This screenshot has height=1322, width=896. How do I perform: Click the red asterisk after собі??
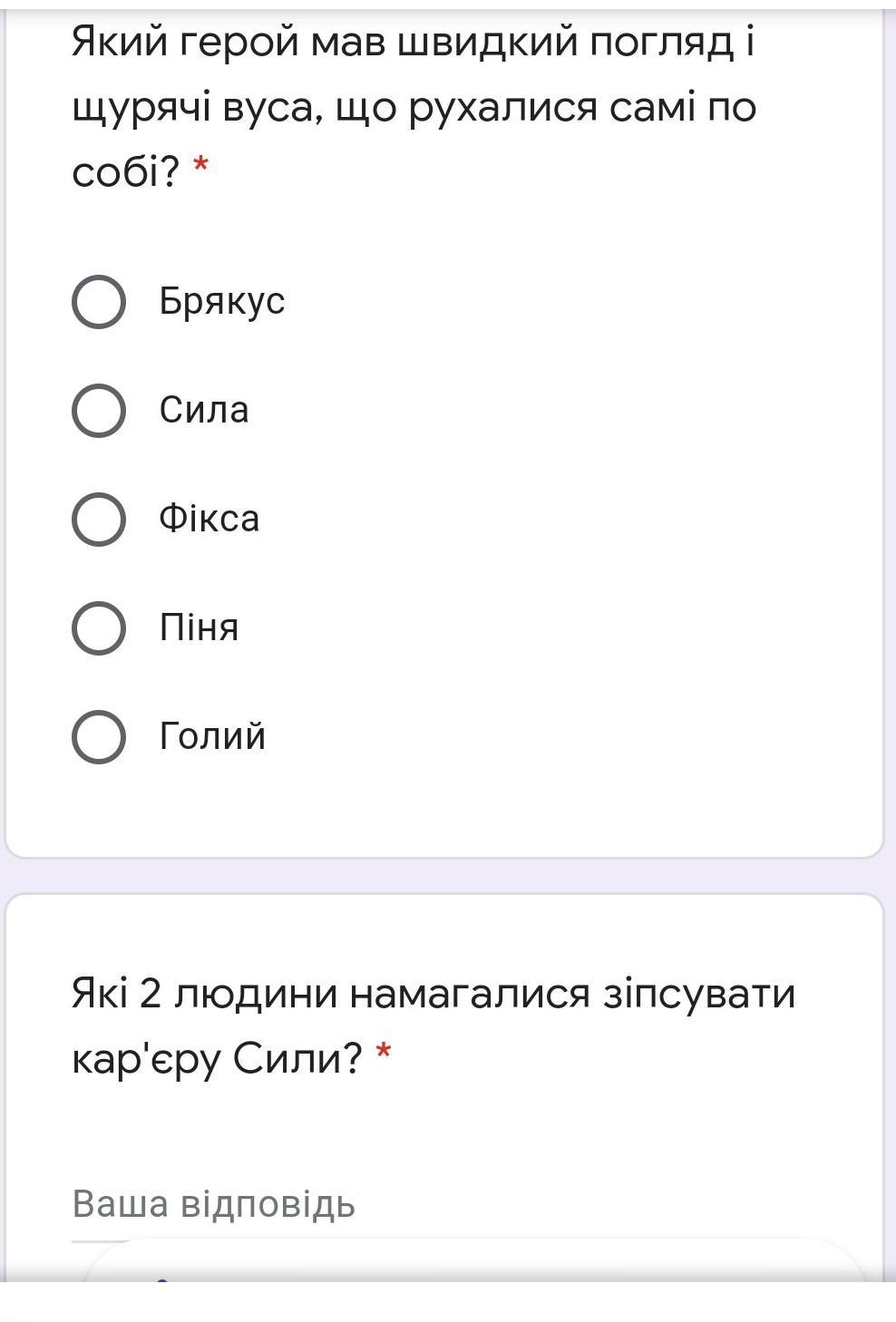201,167
